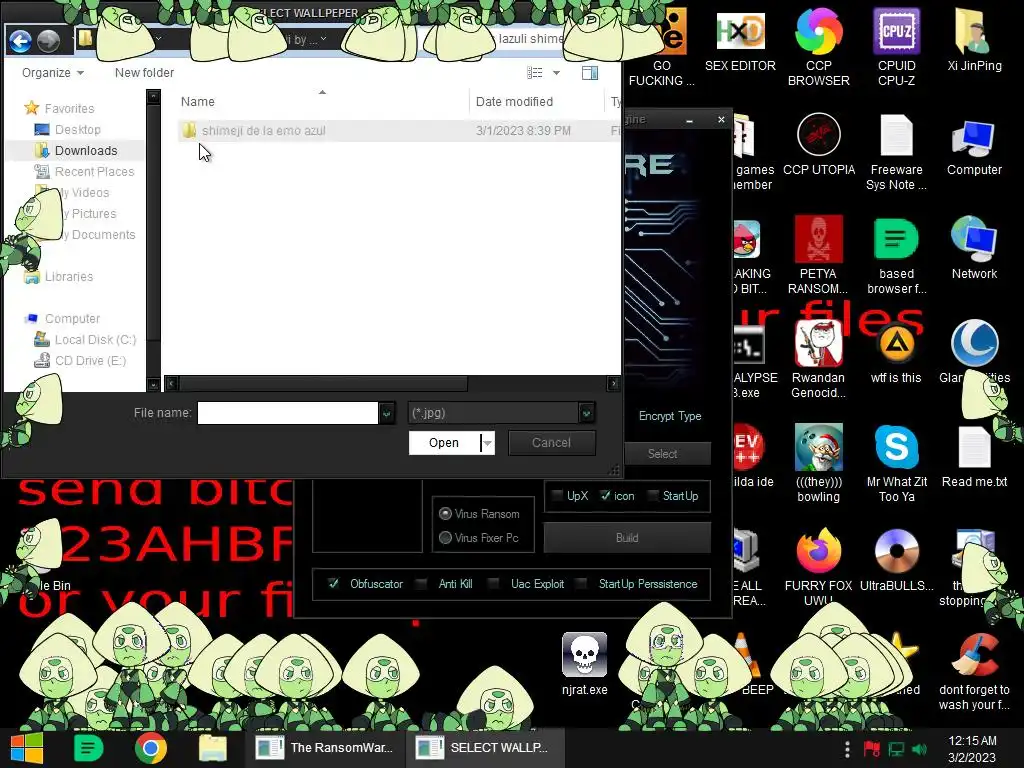Select the Virus Fixer Pc radio button
Viewport: 1024px width, 768px height.
click(445, 537)
